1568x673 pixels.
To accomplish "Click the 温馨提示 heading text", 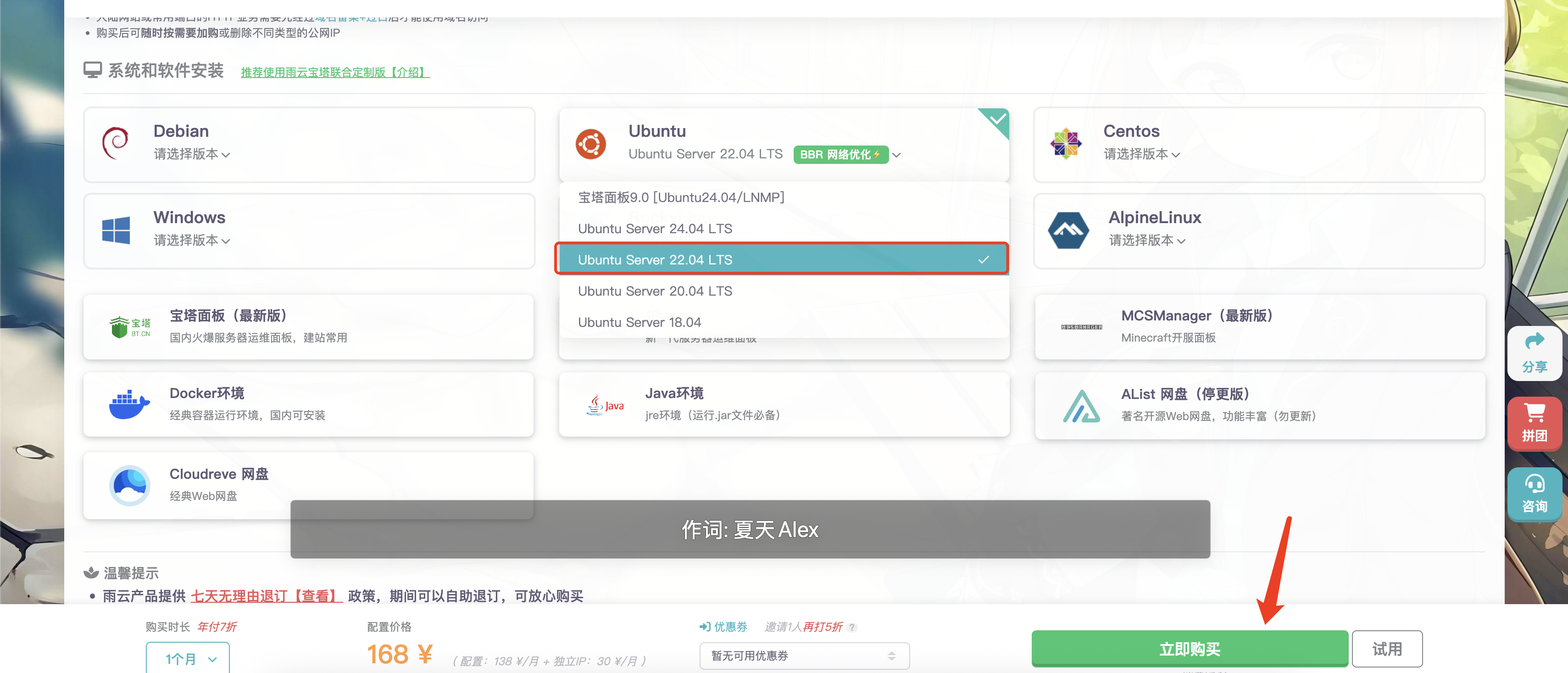I will click(x=131, y=572).
